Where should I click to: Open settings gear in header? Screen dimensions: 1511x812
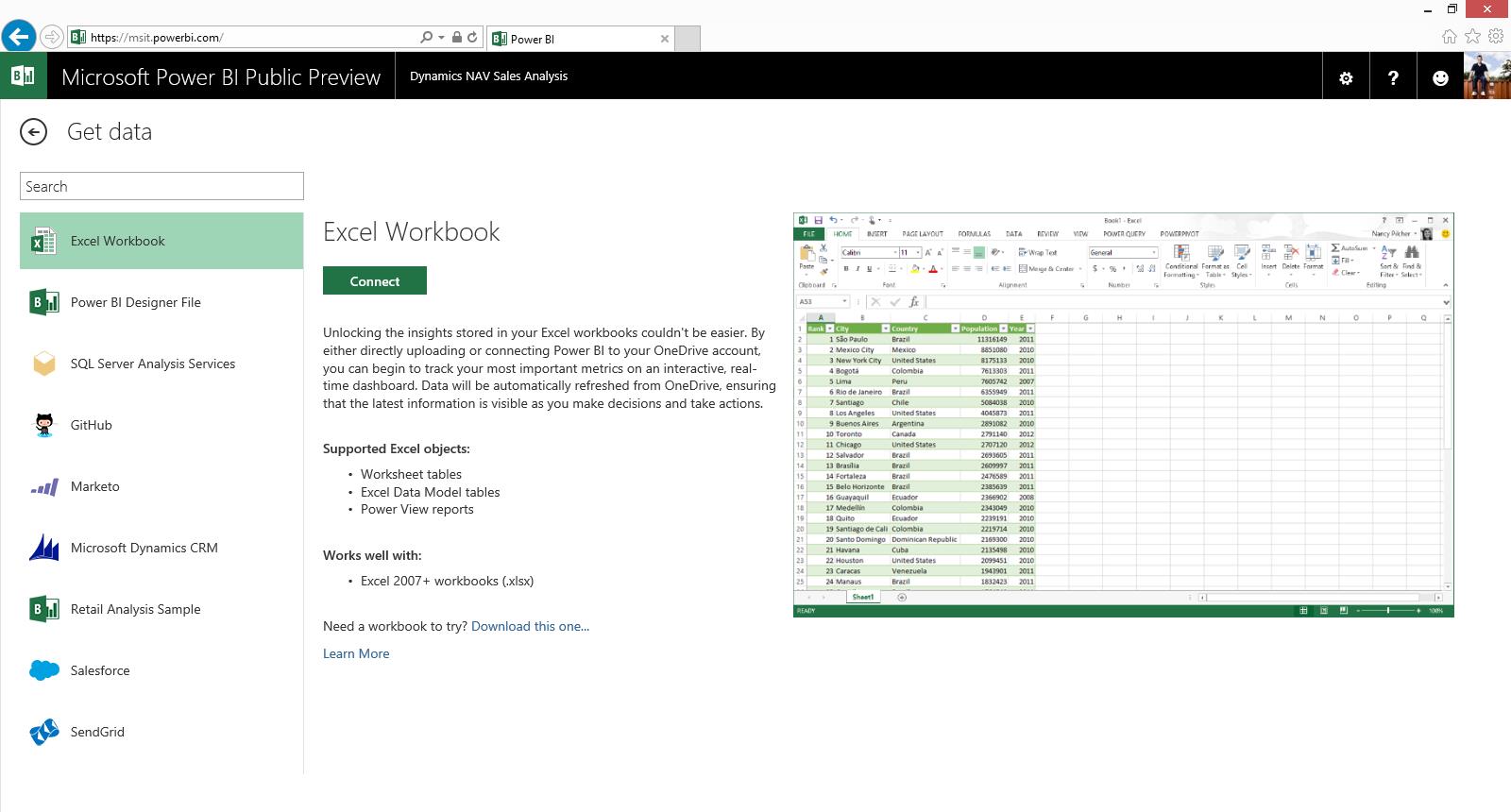(1346, 78)
